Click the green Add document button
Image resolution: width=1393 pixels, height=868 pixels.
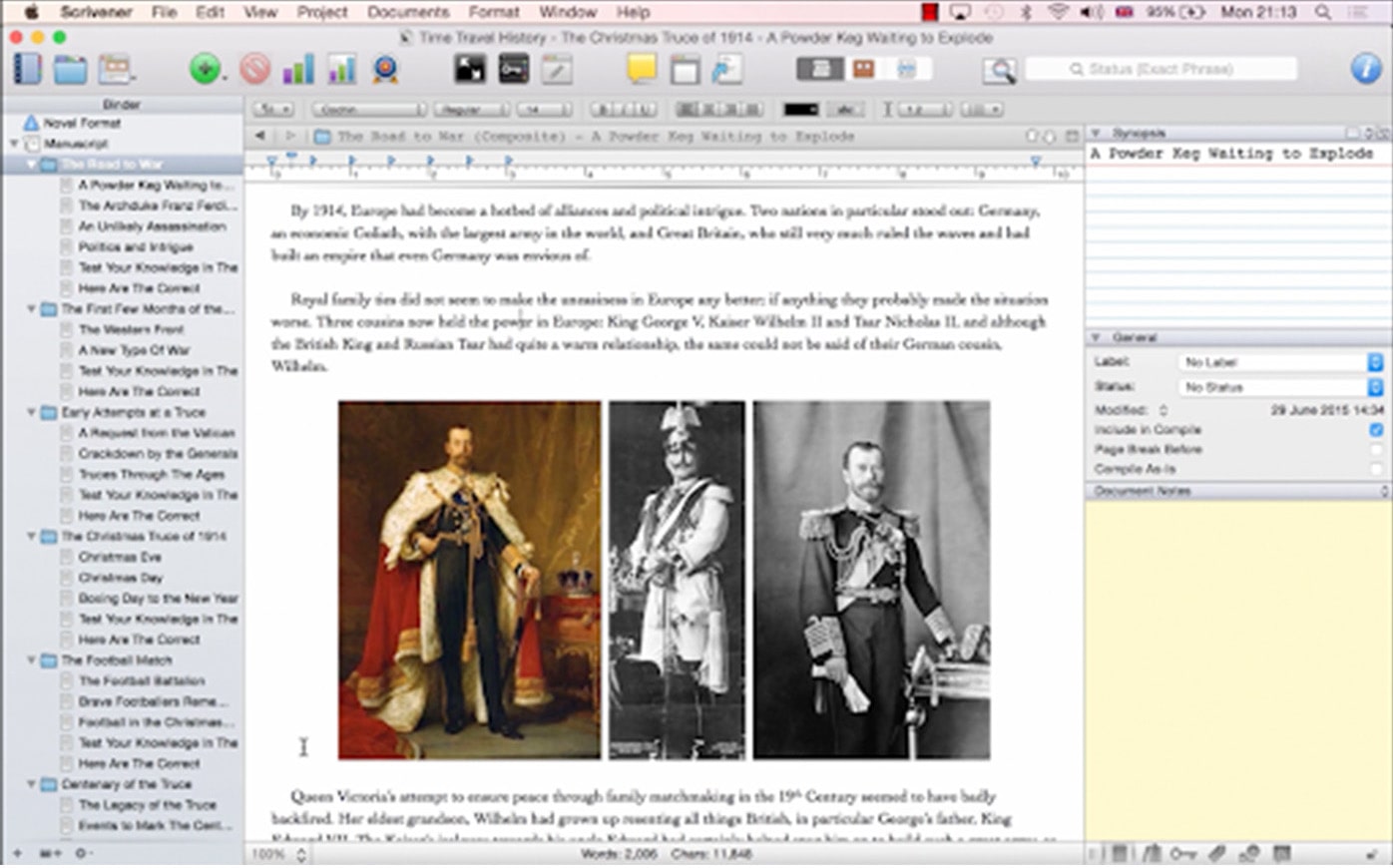(205, 70)
